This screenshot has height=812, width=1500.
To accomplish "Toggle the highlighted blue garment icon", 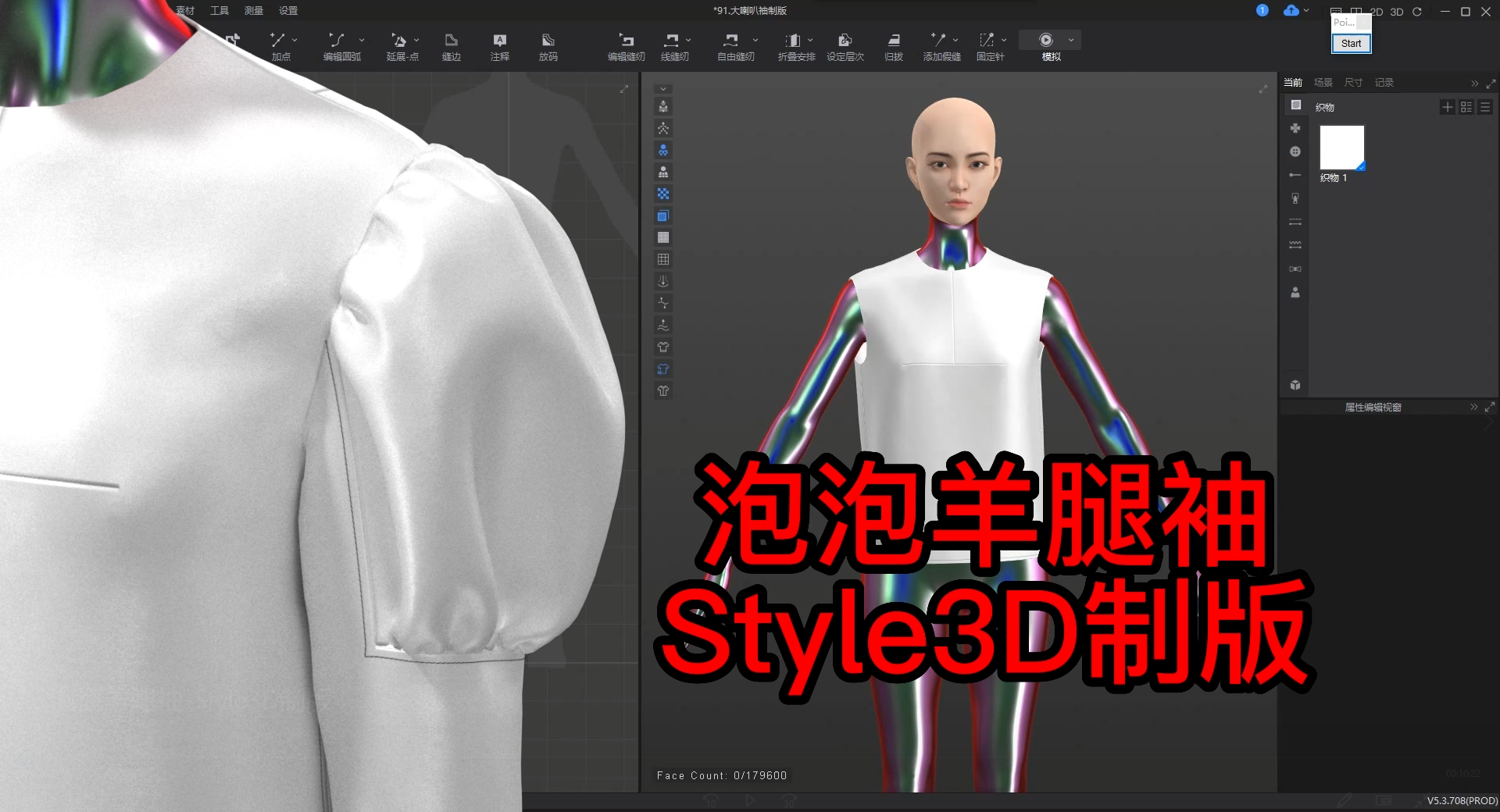I will (x=663, y=369).
